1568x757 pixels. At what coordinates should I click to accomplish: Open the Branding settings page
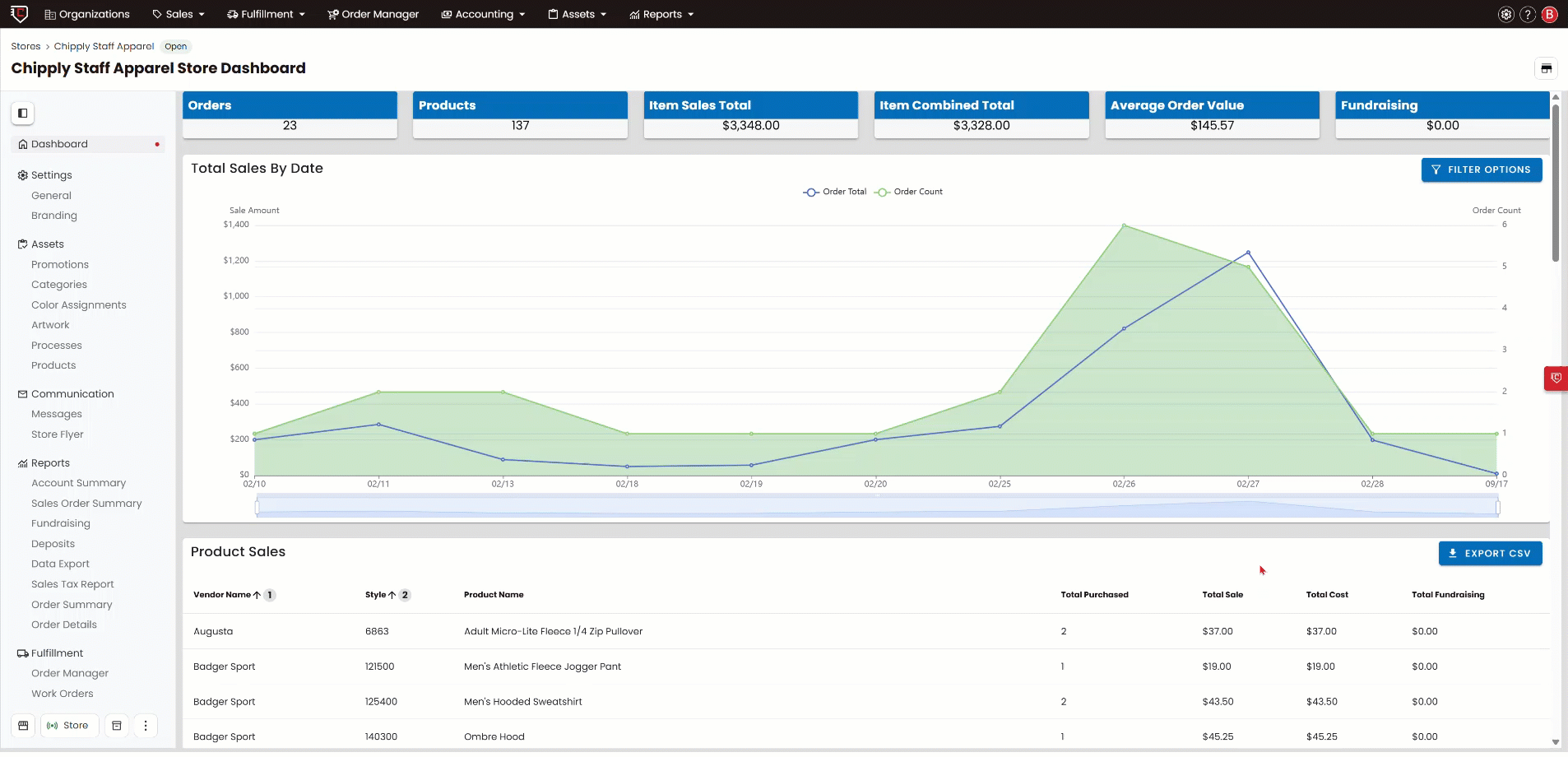click(54, 216)
